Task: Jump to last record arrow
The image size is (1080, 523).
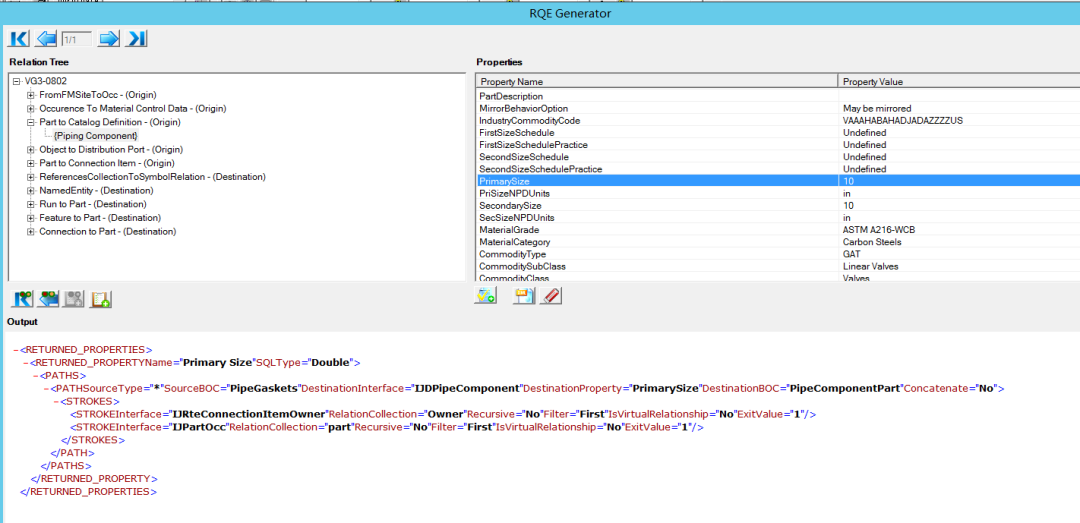Action: 136,39
